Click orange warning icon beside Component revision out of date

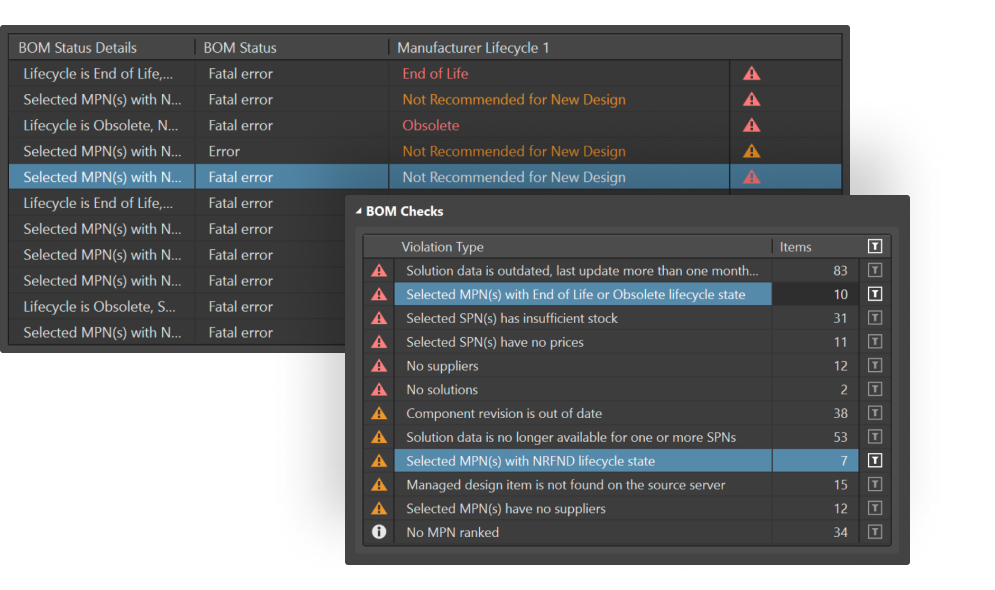(379, 414)
